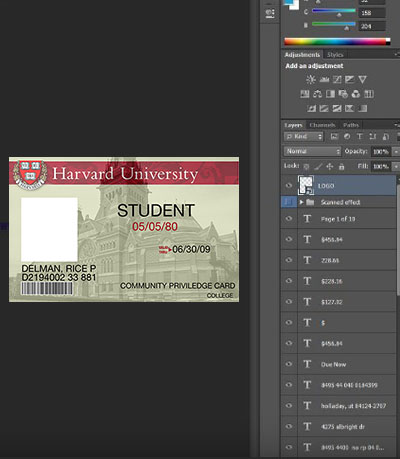Expand the Scanned effect group
Screen dimensions: 400x459
pyautogui.click(x=301, y=202)
